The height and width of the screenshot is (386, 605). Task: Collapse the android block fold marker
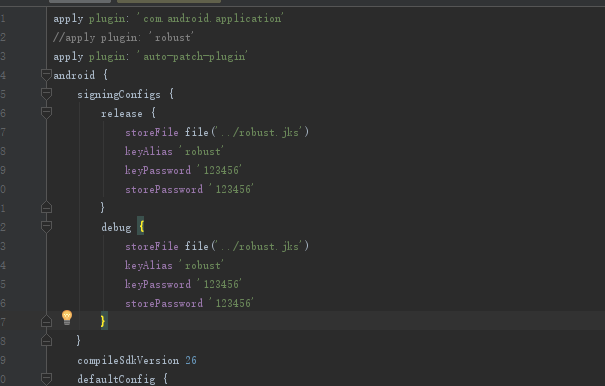[x=46, y=75]
